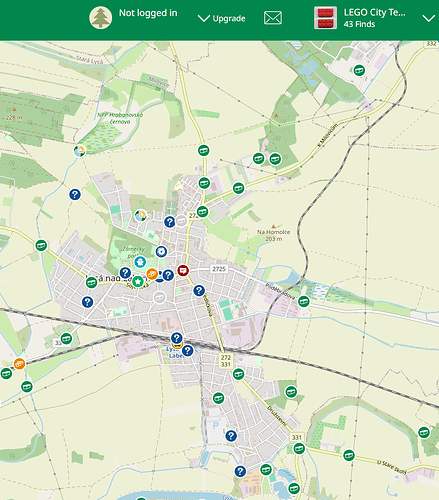Select mystery cache beside the P parking symbol
439x500 pixels.
click(231, 436)
